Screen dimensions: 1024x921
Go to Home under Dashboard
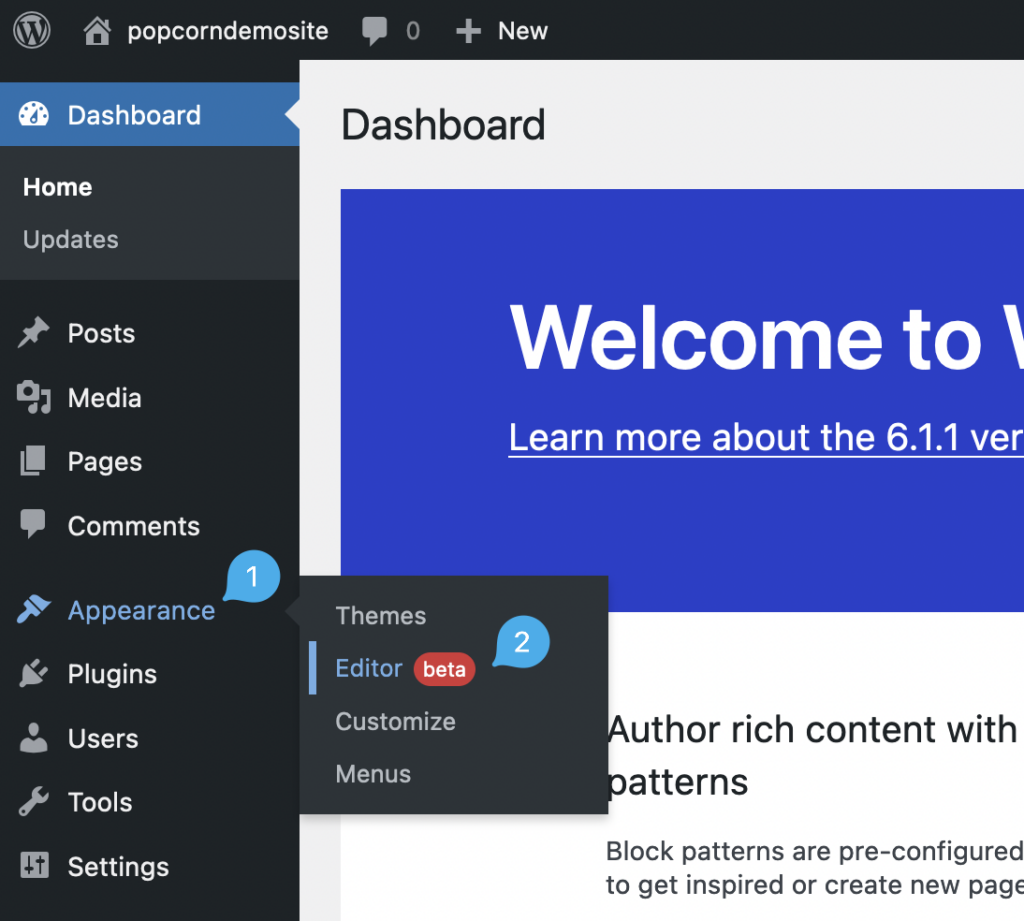[57, 187]
